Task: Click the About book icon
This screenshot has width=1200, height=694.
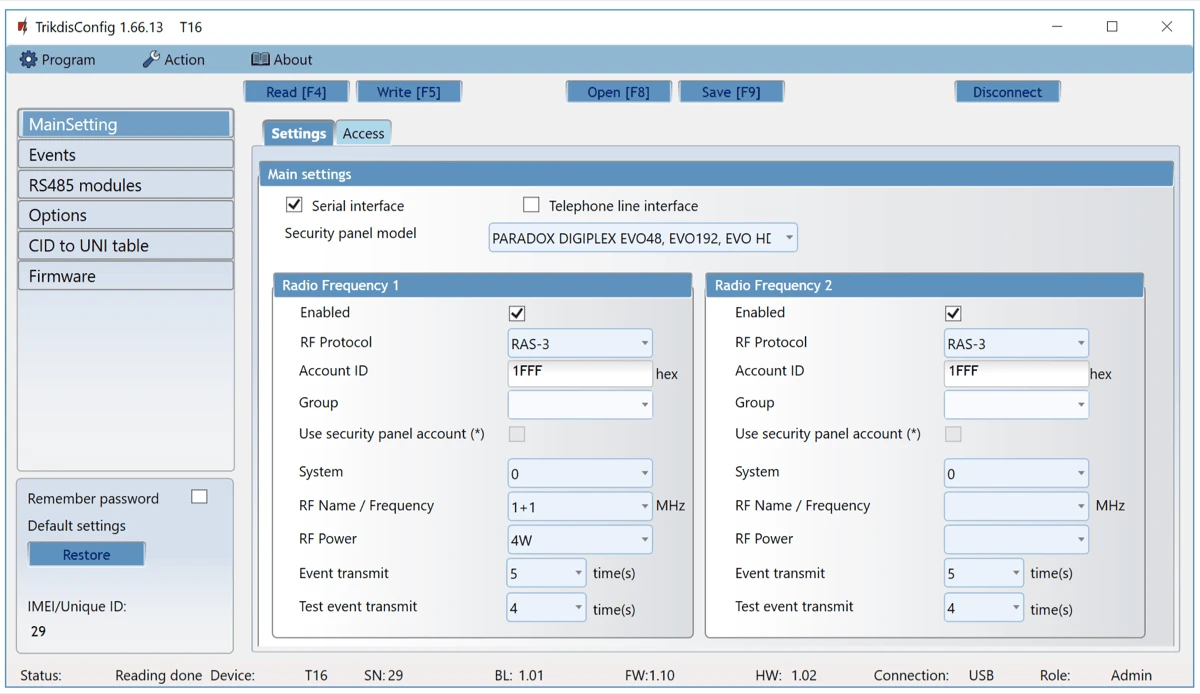Action: click(x=260, y=60)
